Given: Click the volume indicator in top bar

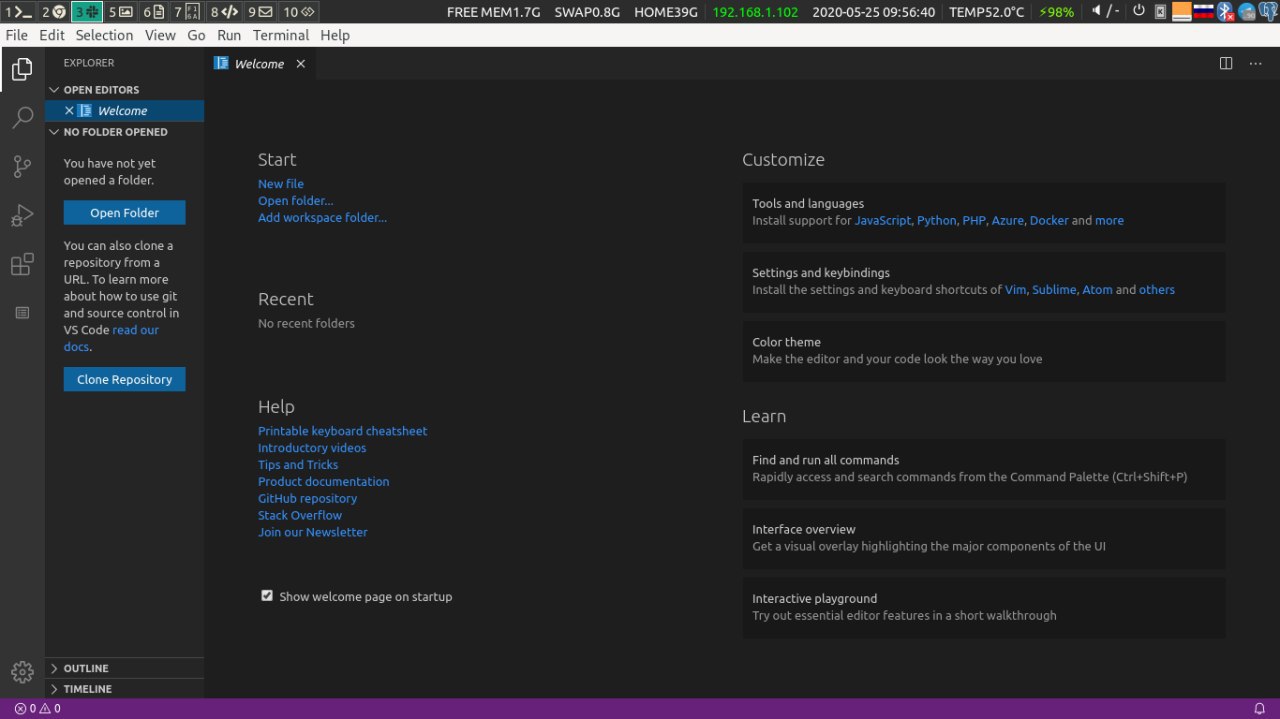Looking at the screenshot, I should point(1105,12).
